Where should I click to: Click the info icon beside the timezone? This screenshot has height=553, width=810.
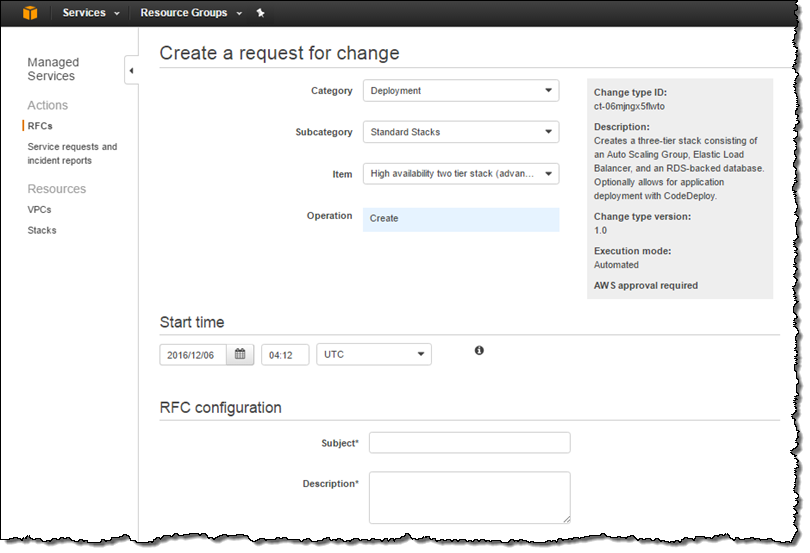point(479,351)
